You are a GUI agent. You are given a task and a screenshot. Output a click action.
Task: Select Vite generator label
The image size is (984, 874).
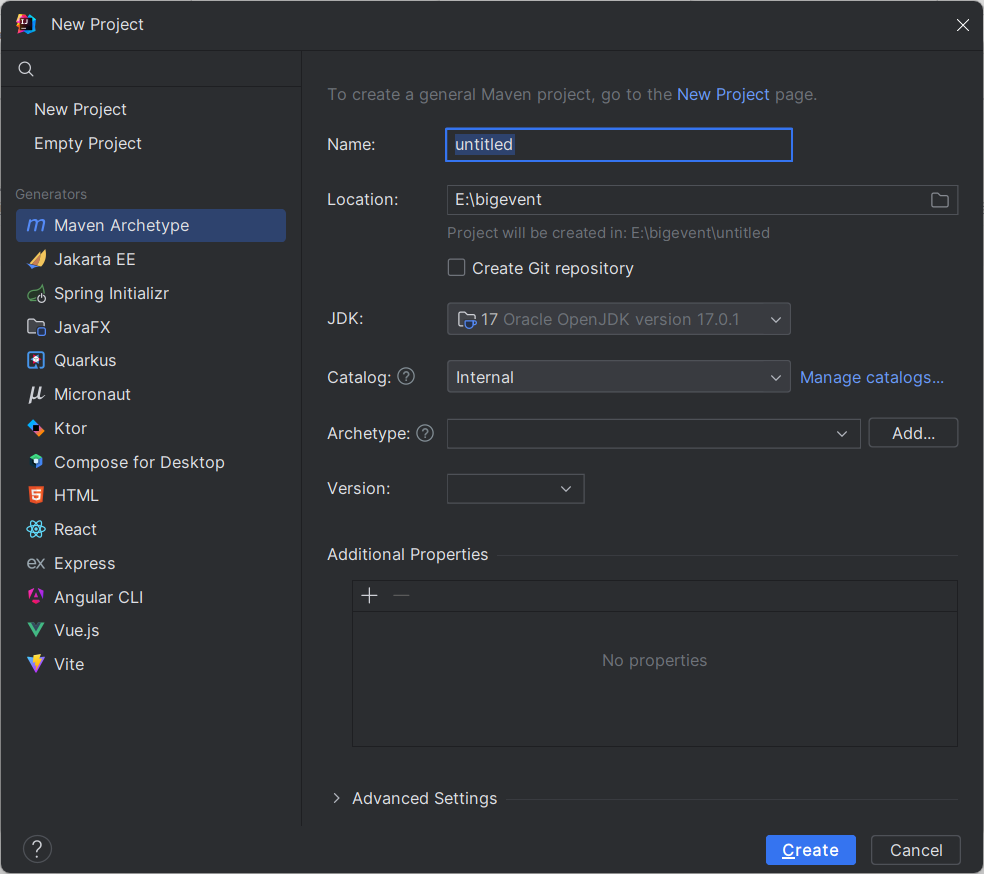pyautogui.click(x=69, y=664)
